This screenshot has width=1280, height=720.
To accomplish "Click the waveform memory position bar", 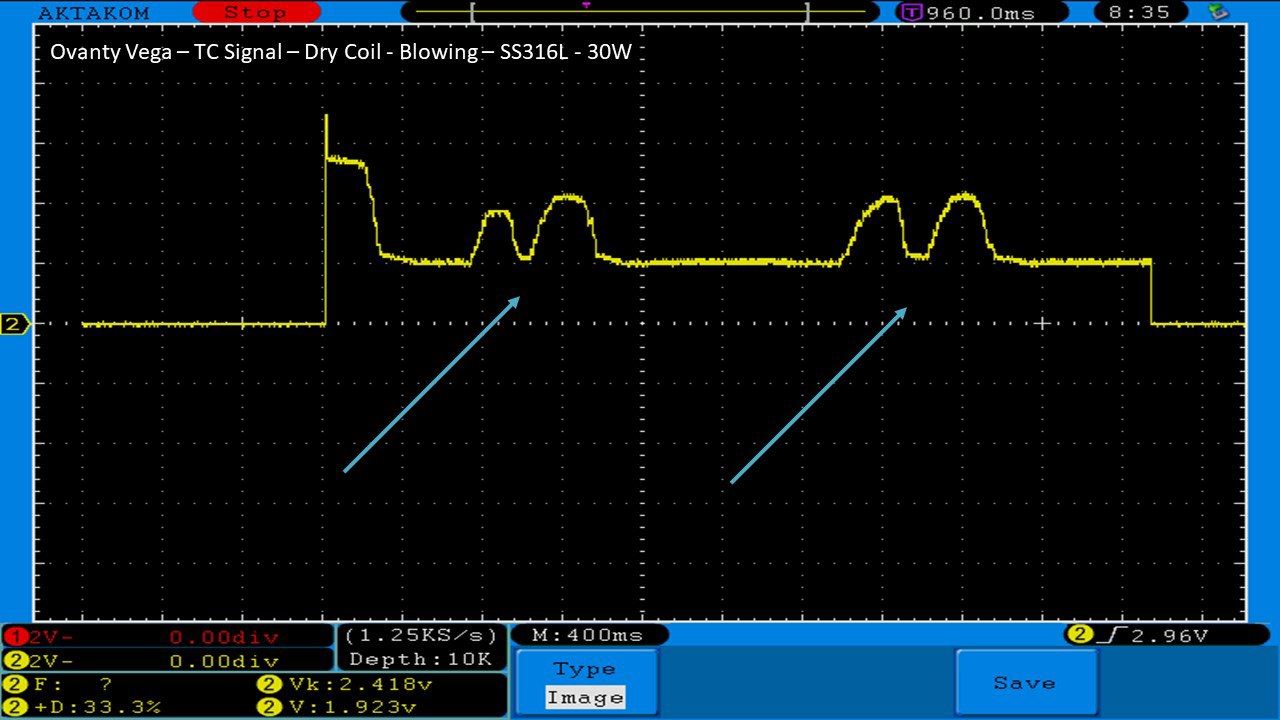I will [x=638, y=13].
